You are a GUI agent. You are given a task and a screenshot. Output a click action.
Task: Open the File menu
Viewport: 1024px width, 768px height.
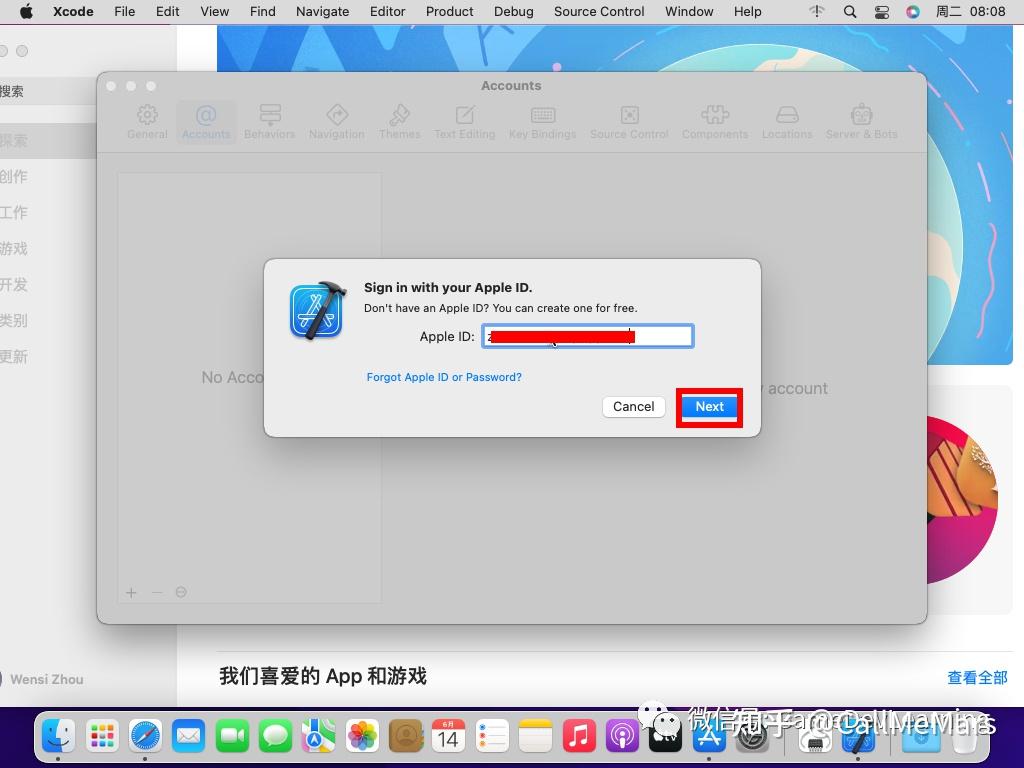click(x=124, y=12)
